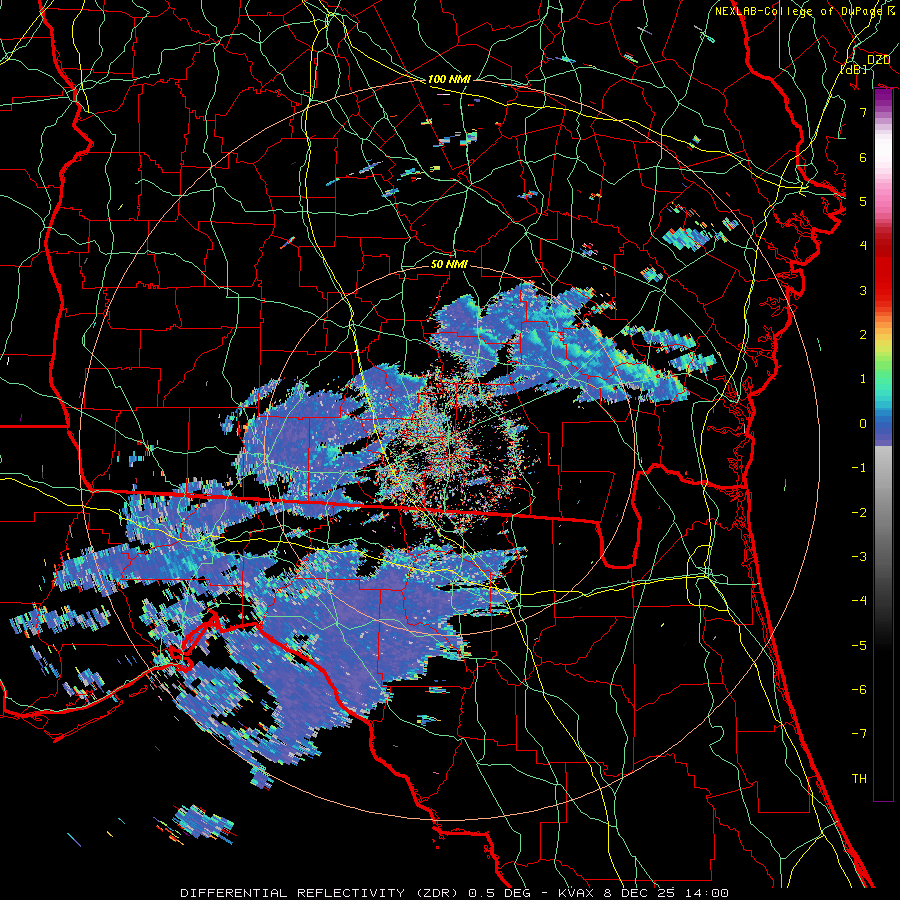Click the 4 dB tick label on scale

coord(863,246)
